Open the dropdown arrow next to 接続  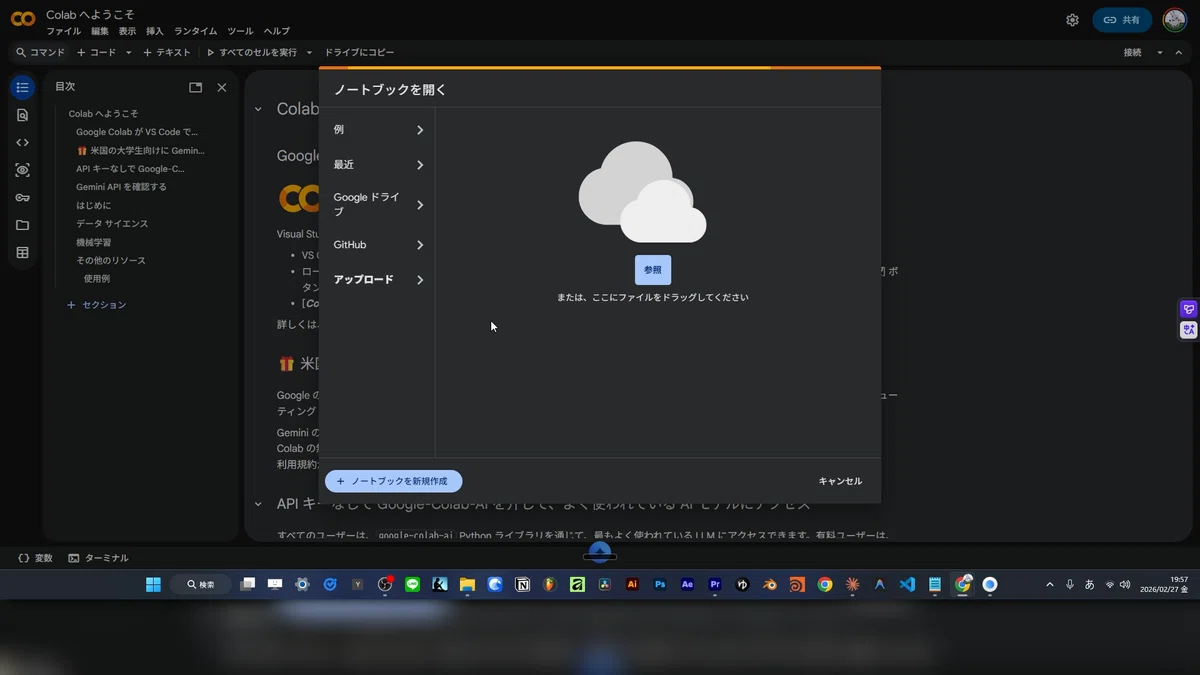pos(1160,52)
